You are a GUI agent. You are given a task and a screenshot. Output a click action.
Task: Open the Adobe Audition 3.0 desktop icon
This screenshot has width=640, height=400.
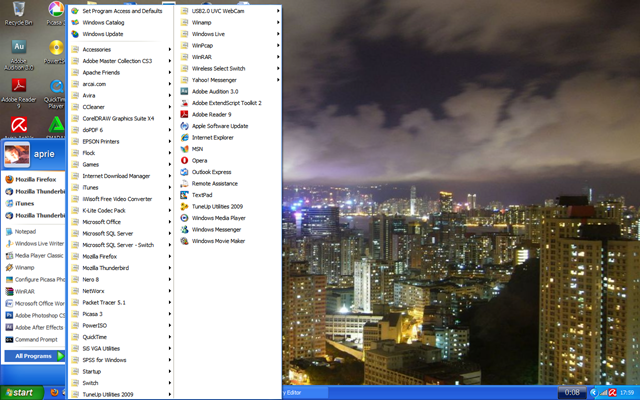18,55
